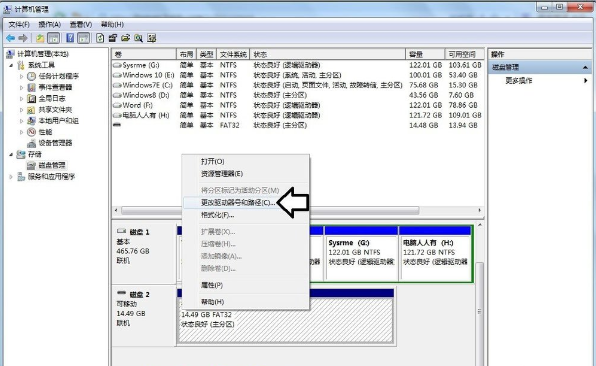The image size is (596, 366).
Task: Open the 查看(V) menu
Action: click(81, 24)
